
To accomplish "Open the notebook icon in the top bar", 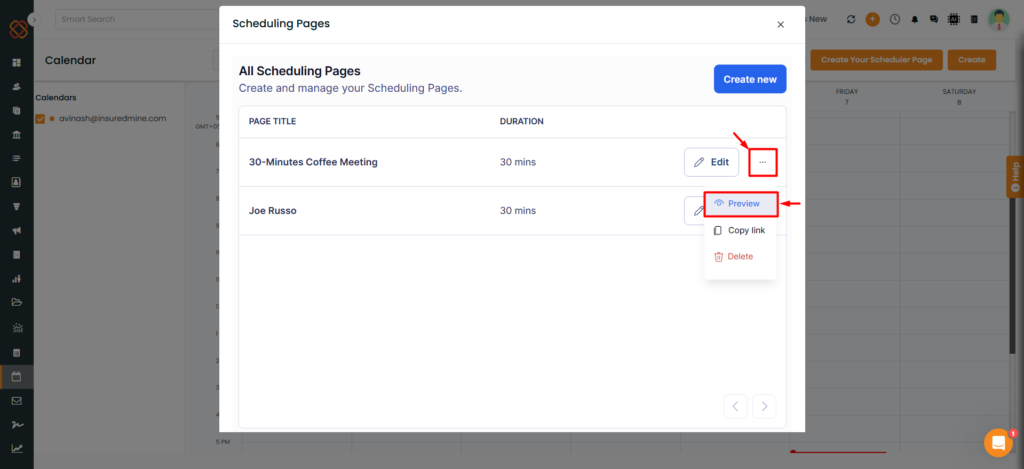I will click(974, 20).
